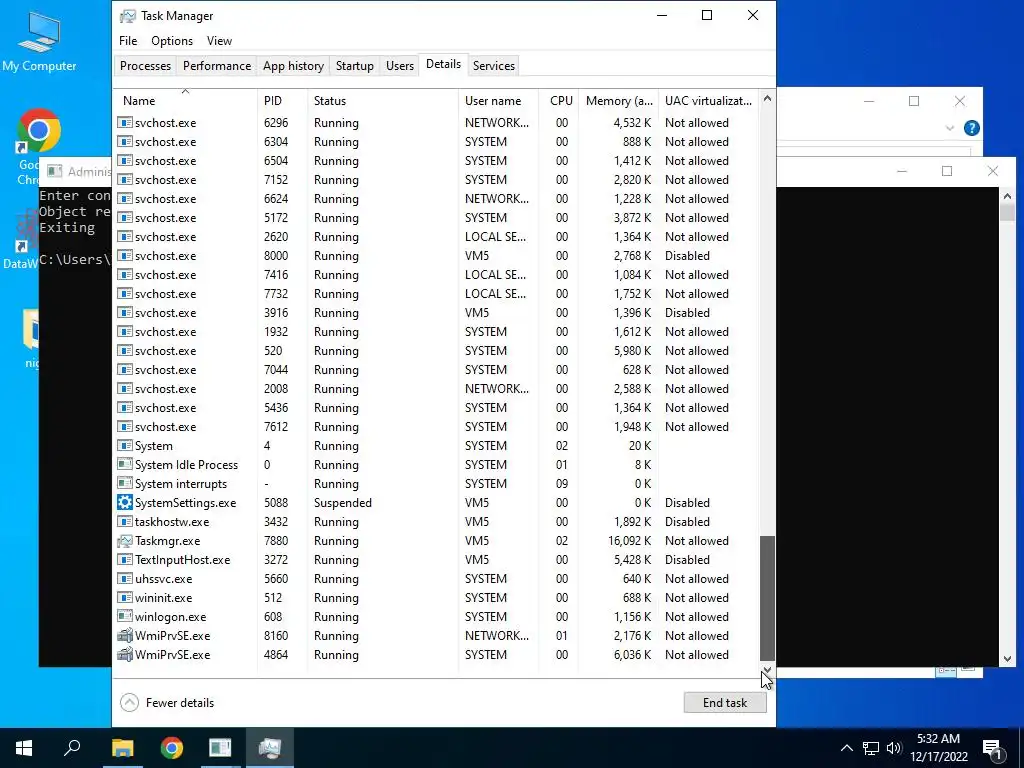Open the Windows Start menu

[24, 748]
